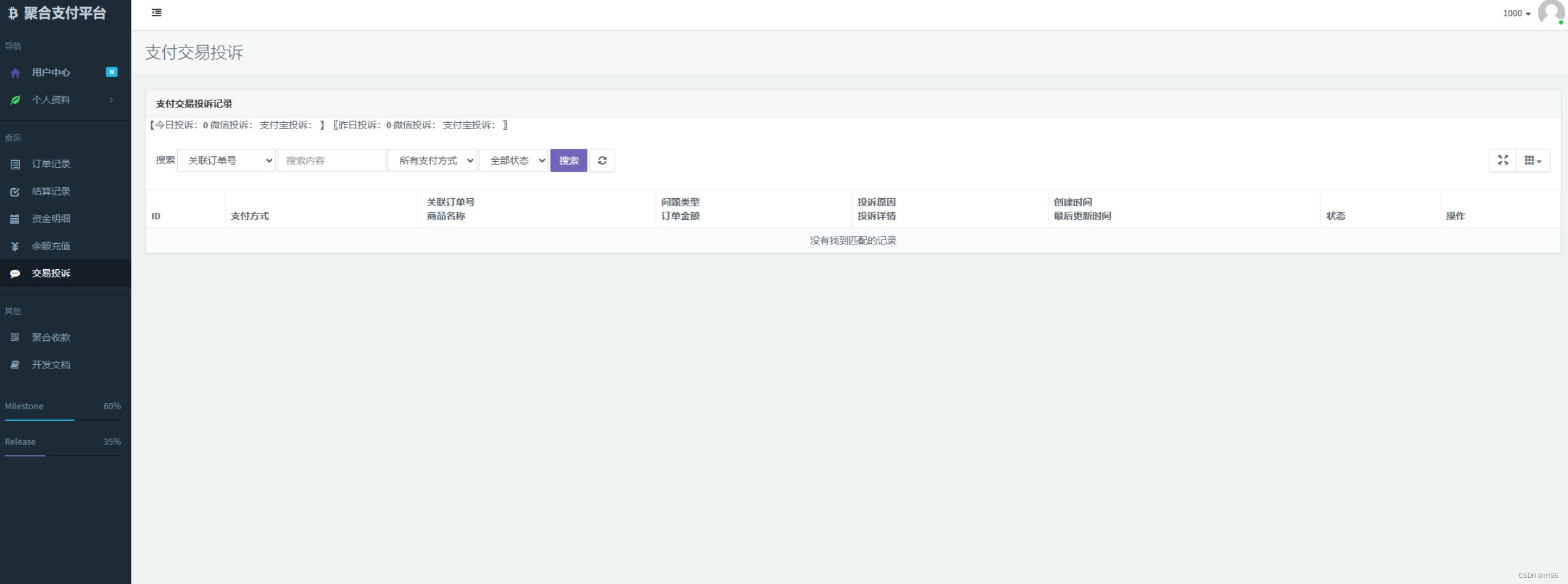Click the 订单记录 list icon
Screen dimensions: 1568x584
coord(15,164)
